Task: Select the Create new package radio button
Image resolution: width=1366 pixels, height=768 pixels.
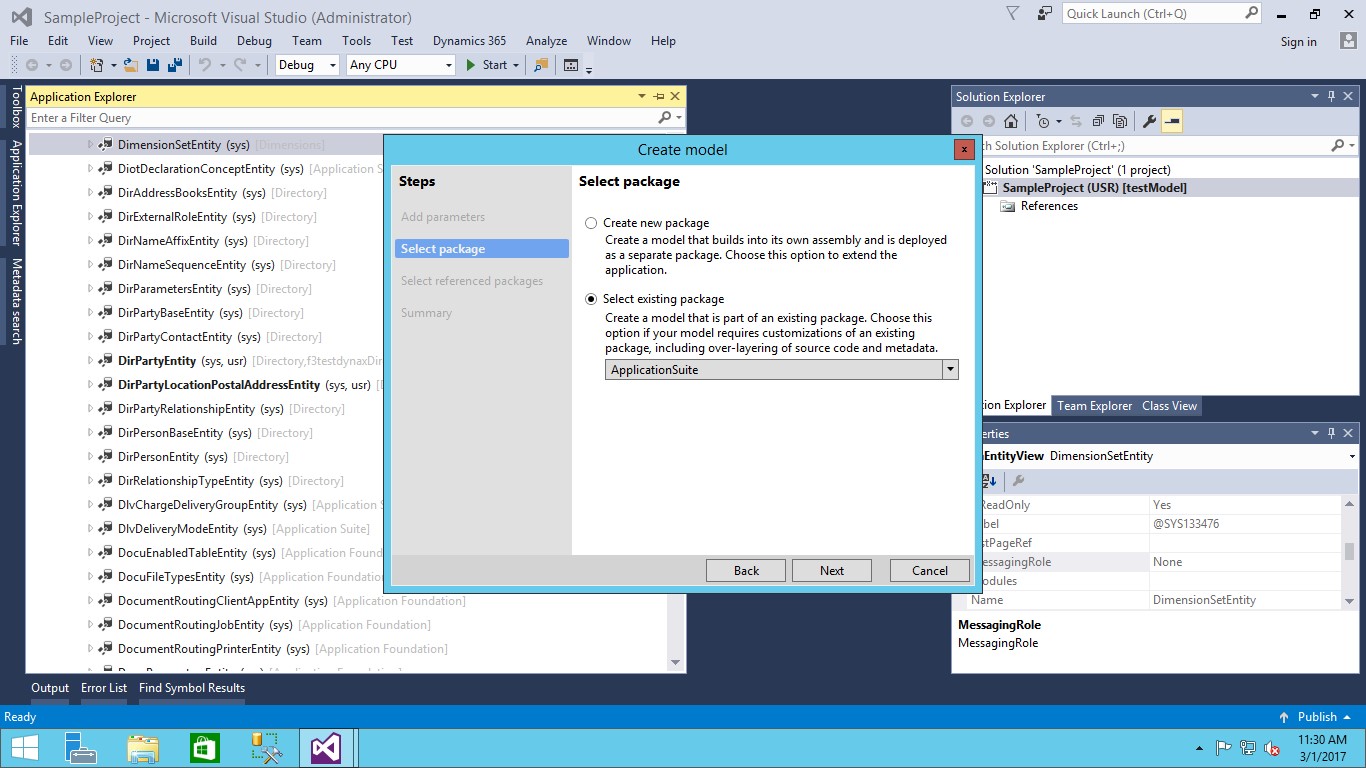Action: click(x=591, y=223)
